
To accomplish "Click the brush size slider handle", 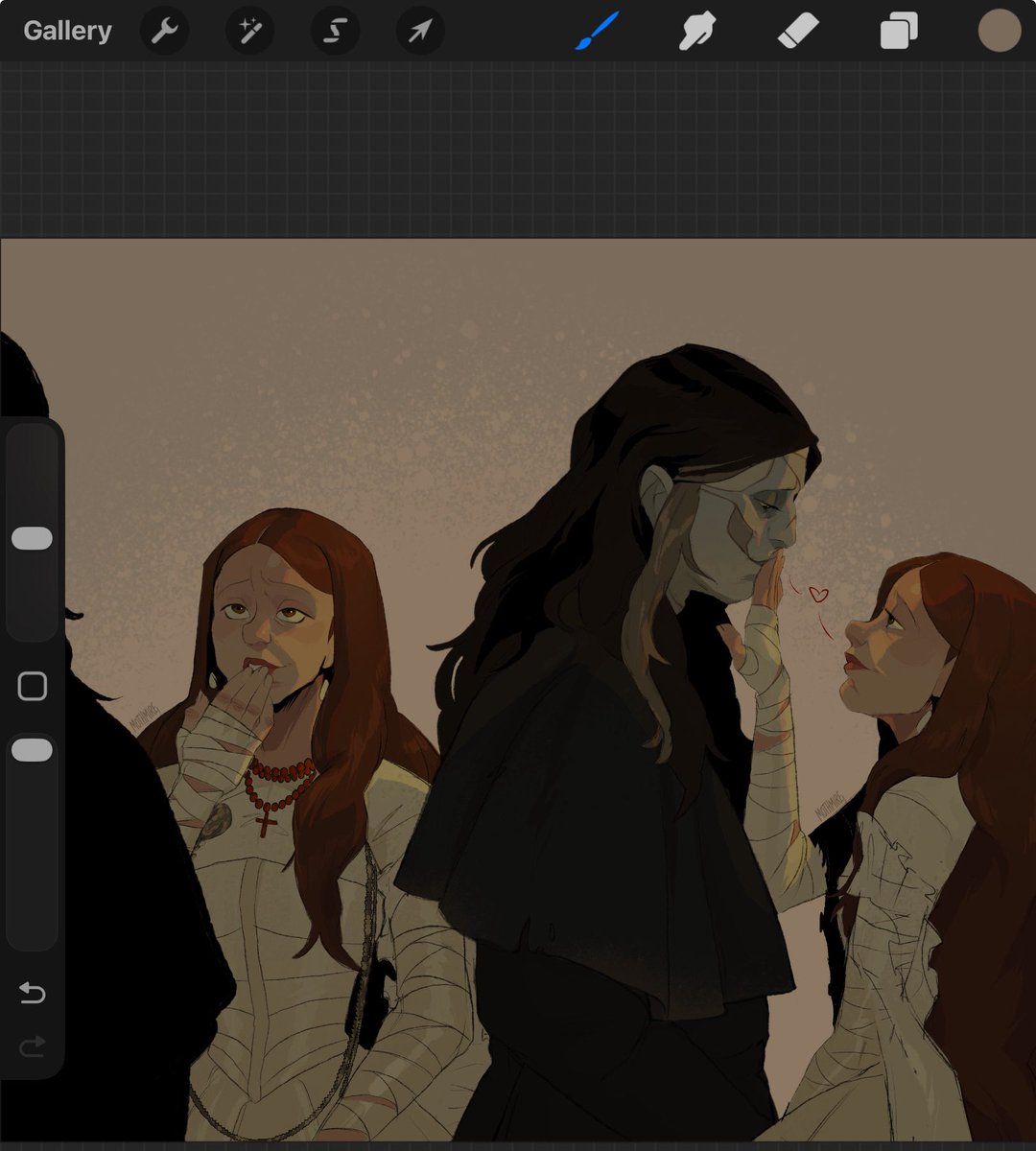I will coord(32,538).
